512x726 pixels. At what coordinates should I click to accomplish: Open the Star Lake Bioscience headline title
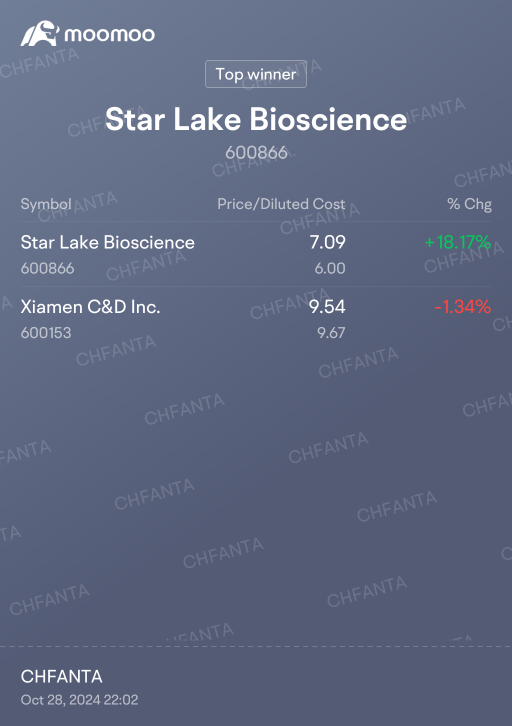tap(256, 119)
